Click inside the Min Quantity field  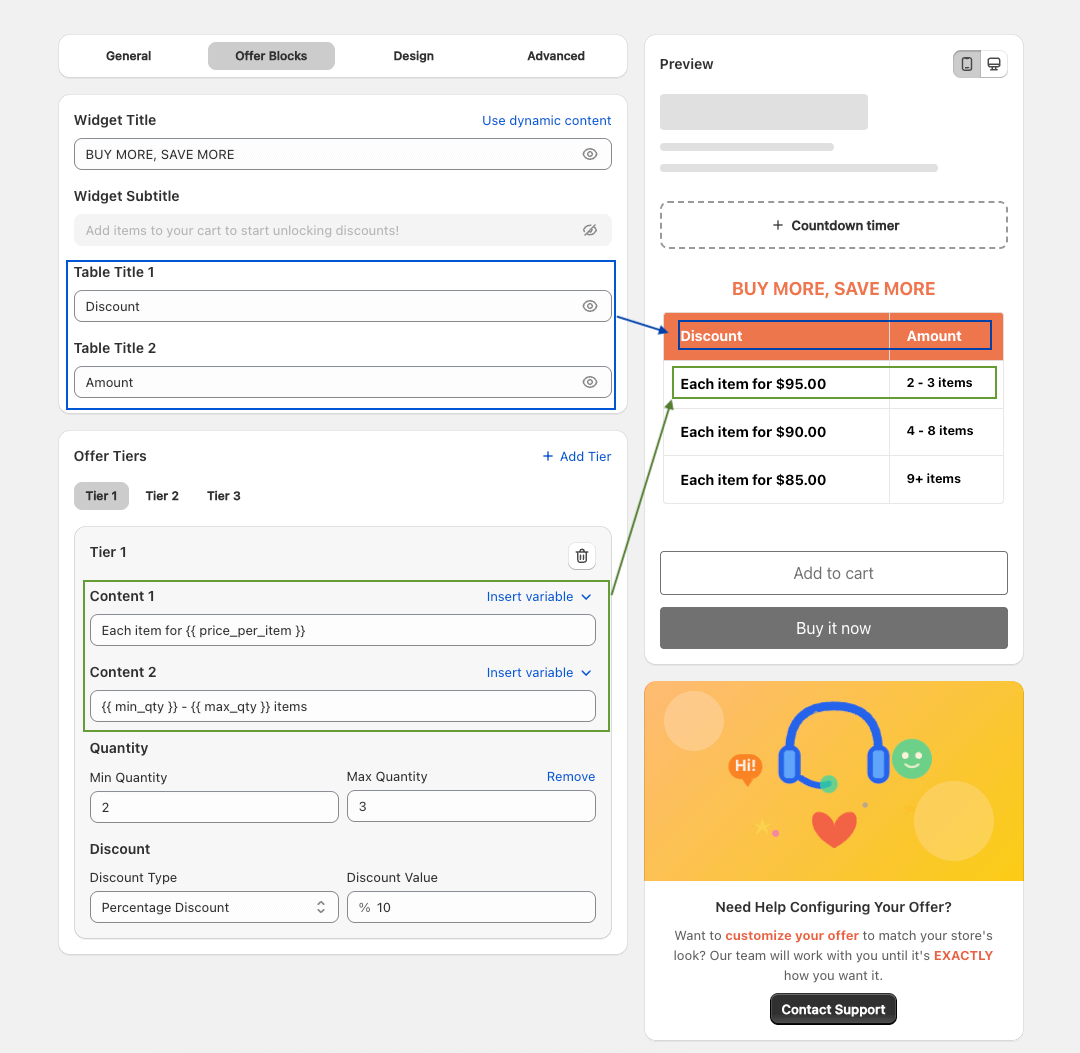pos(213,806)
